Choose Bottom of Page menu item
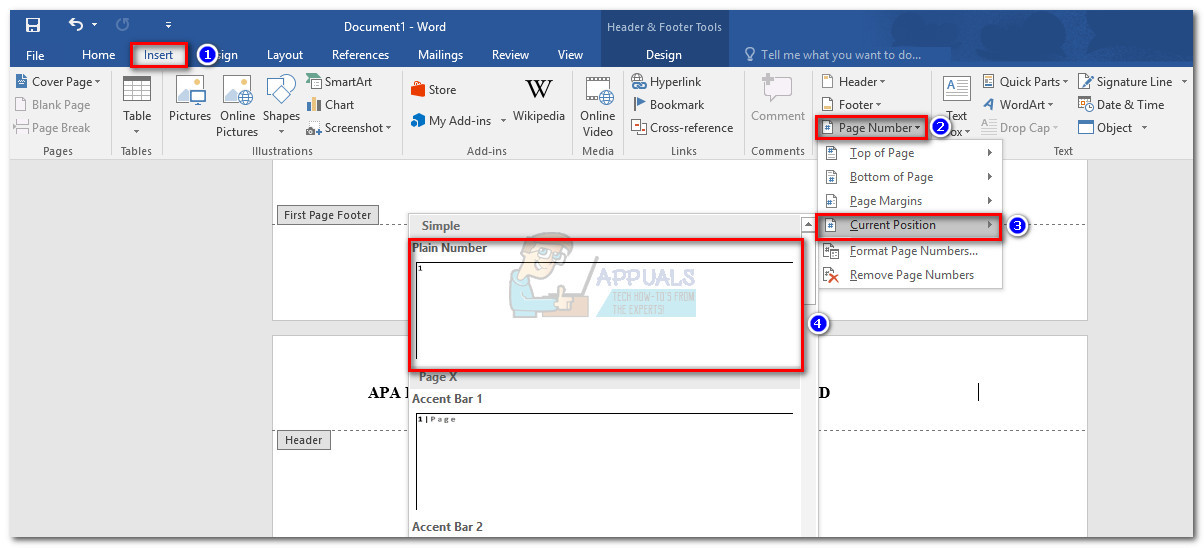 click(x=910, y=177)
